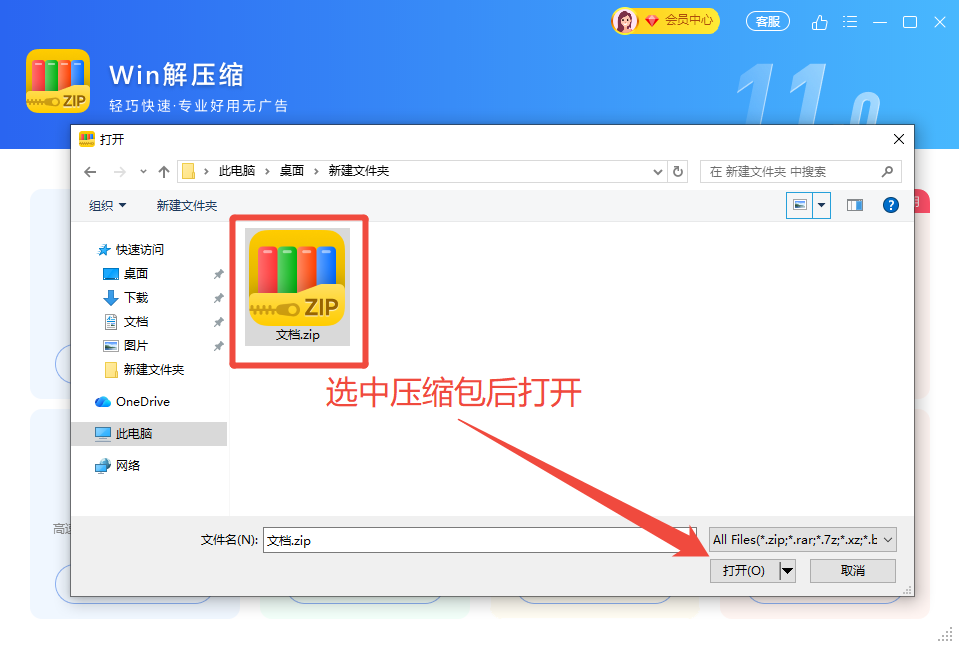Click the thumbs-up like icon
Screen dimensions: 959x647
click(x=820, y=23)
